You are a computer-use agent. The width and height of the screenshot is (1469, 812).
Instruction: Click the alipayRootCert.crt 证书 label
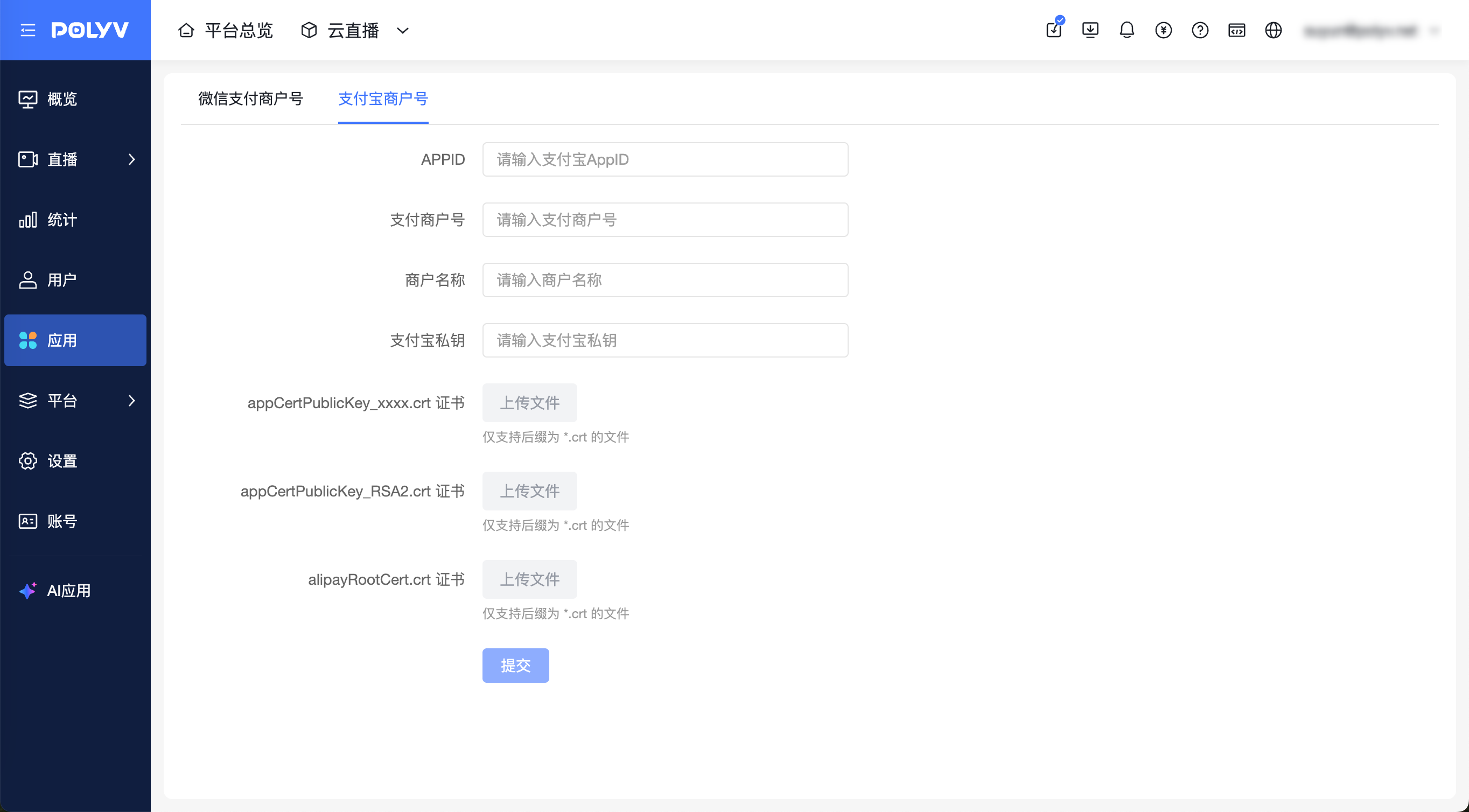(x=387, y=580)
